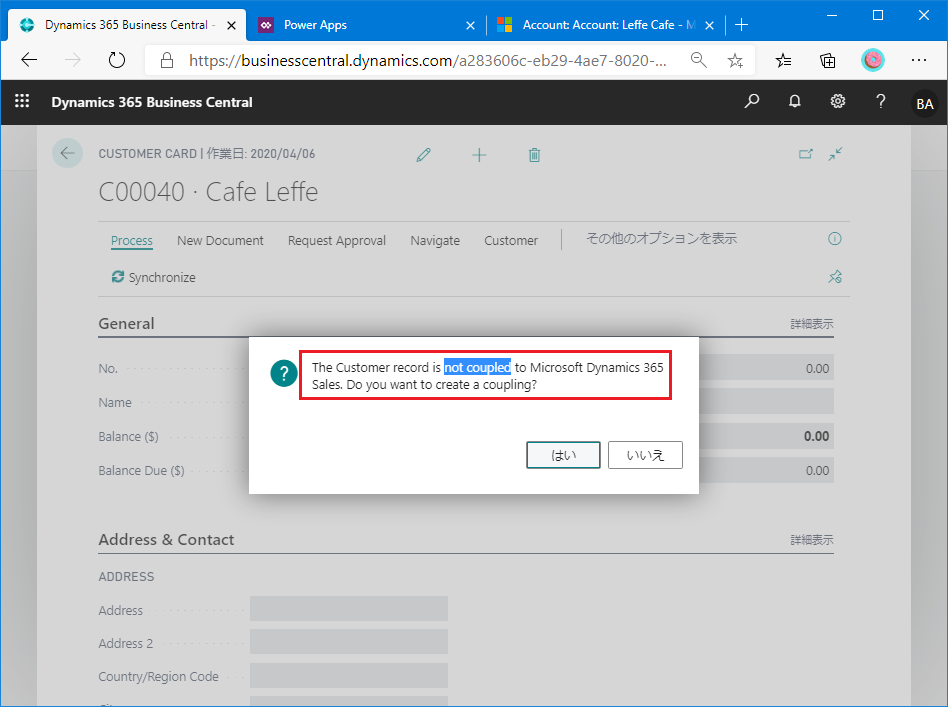Viewport: 948px width, 707px height.
Task: Click the site lock icon in address bar
Action: pyautogui.click(x=167, y=60)
